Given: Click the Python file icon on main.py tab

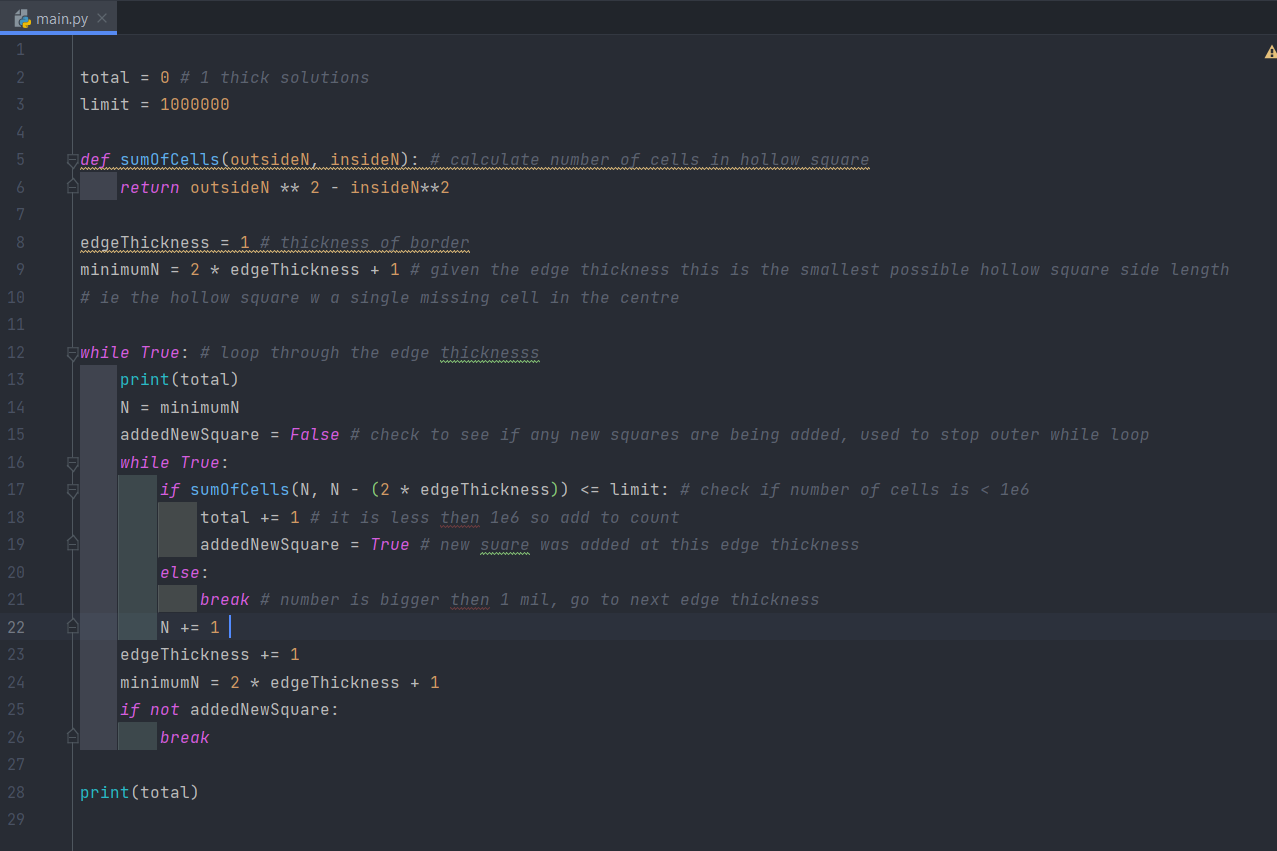Looking at the screenshot, I should click(x=22, y=18).
